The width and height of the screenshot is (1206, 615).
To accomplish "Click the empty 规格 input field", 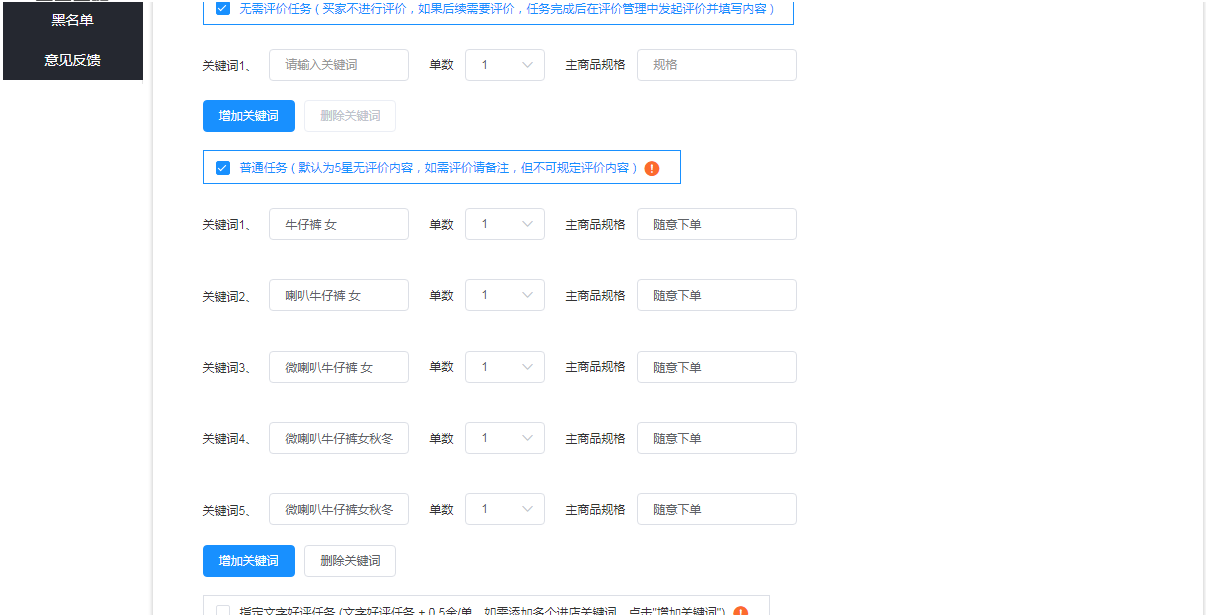I will [716, 65].
